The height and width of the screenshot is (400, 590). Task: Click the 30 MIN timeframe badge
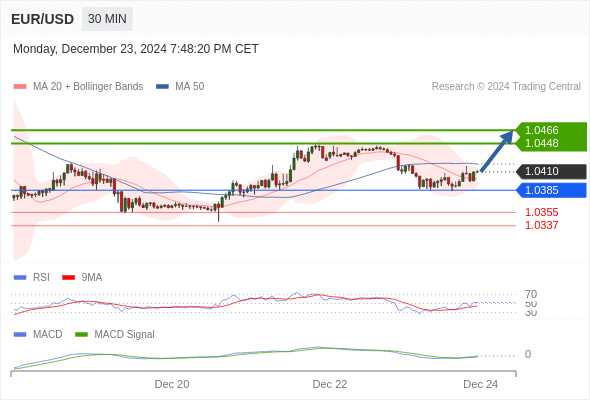tap(107, 19)
